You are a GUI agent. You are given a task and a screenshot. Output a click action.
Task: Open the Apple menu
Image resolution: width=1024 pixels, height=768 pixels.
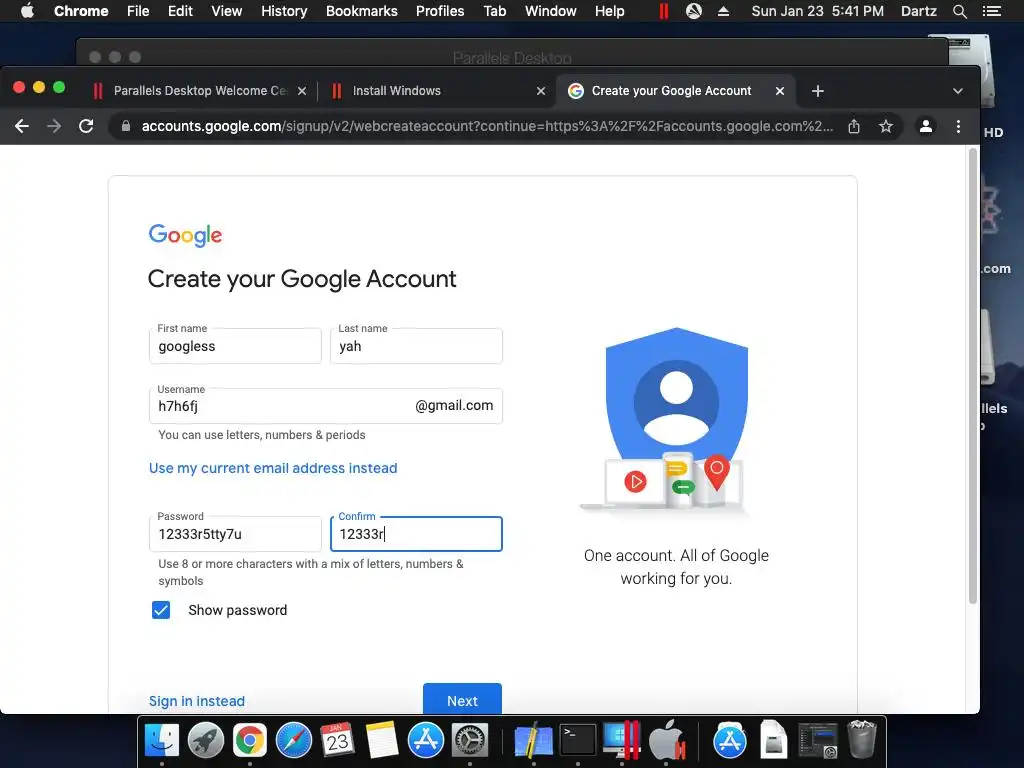tap(27, 11)
